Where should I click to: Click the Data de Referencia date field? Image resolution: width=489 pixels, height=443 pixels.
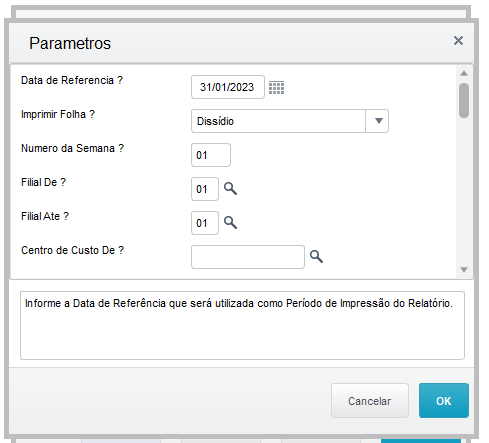click(x=228, y=87)
